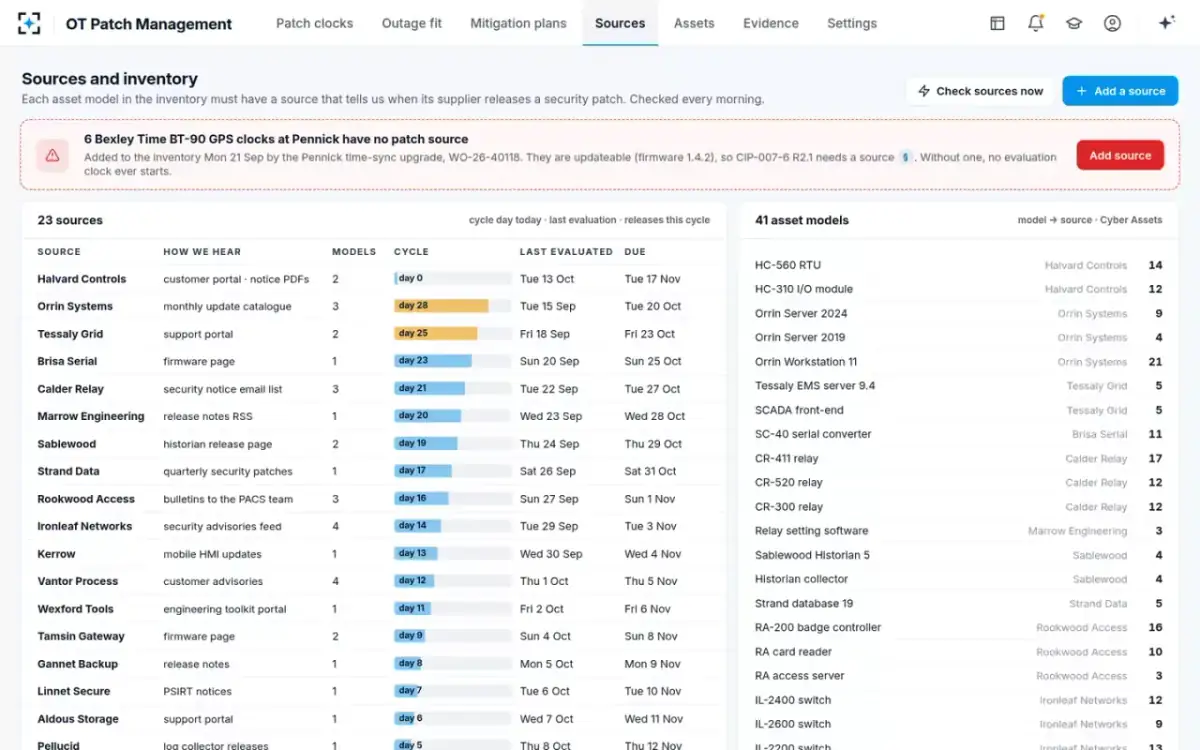Click 'PSIRT notices' for Linnet Secure

(197, 691)
